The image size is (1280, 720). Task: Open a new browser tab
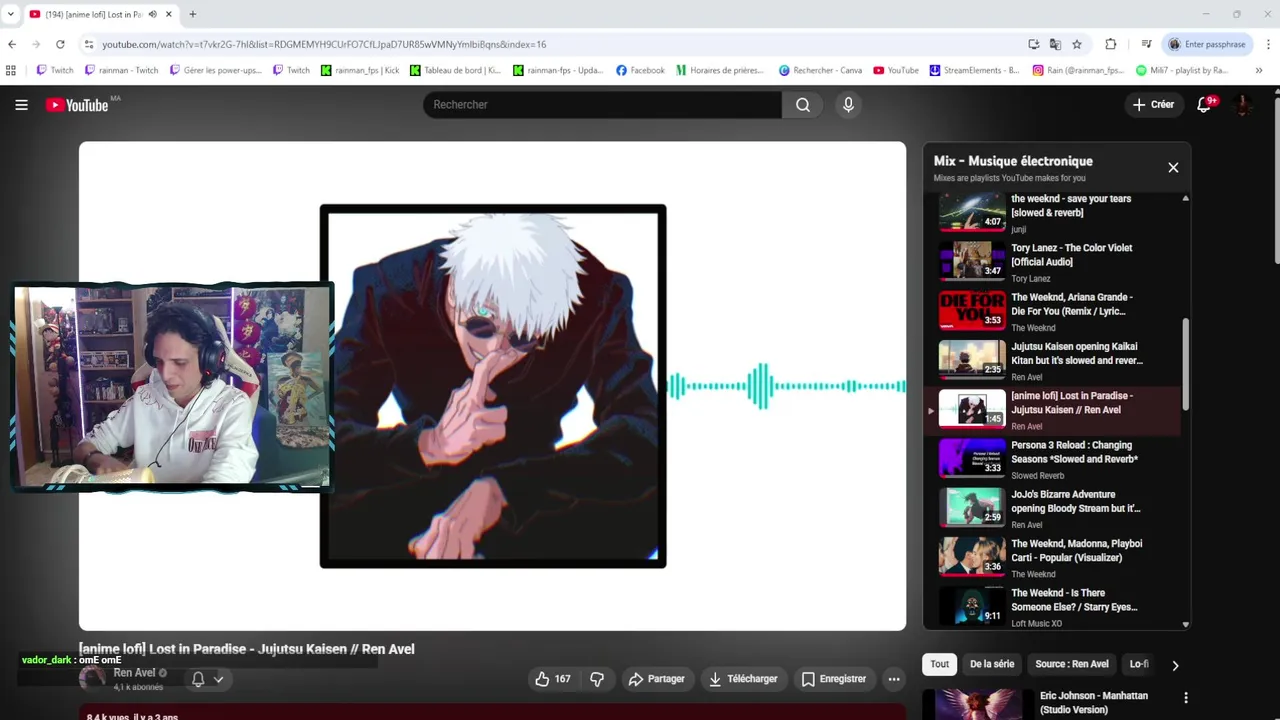point(193,14)
